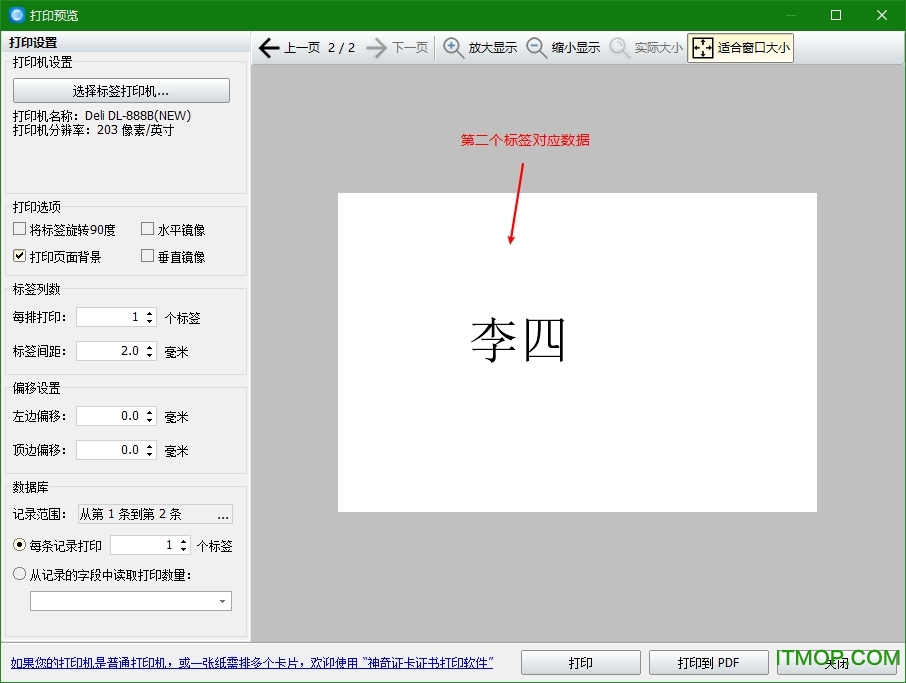Uncheck print page background (打印页面背景)
Image resolution: width=906 pixels, height=683 pixels.
(20, 257)
